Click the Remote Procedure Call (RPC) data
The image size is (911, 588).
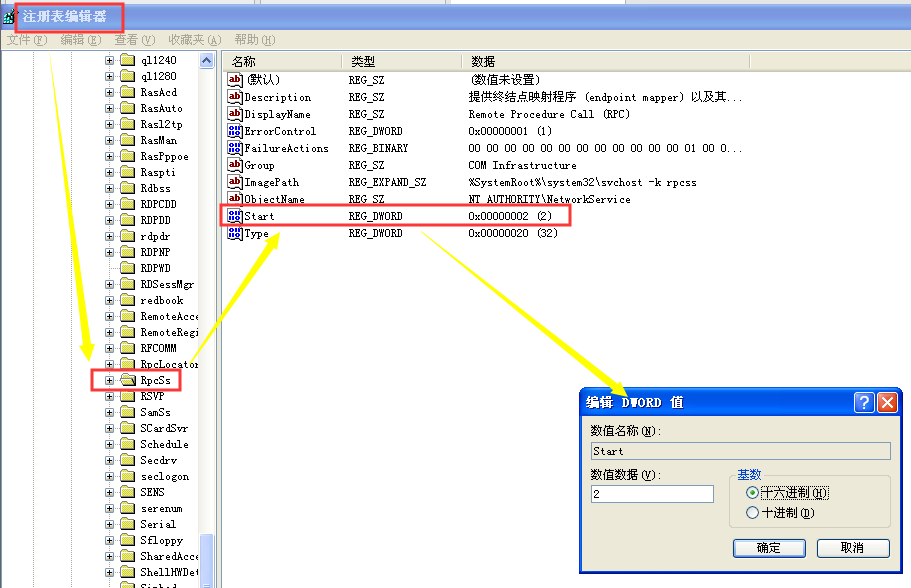pyautogui.click(x=549, y=114)
